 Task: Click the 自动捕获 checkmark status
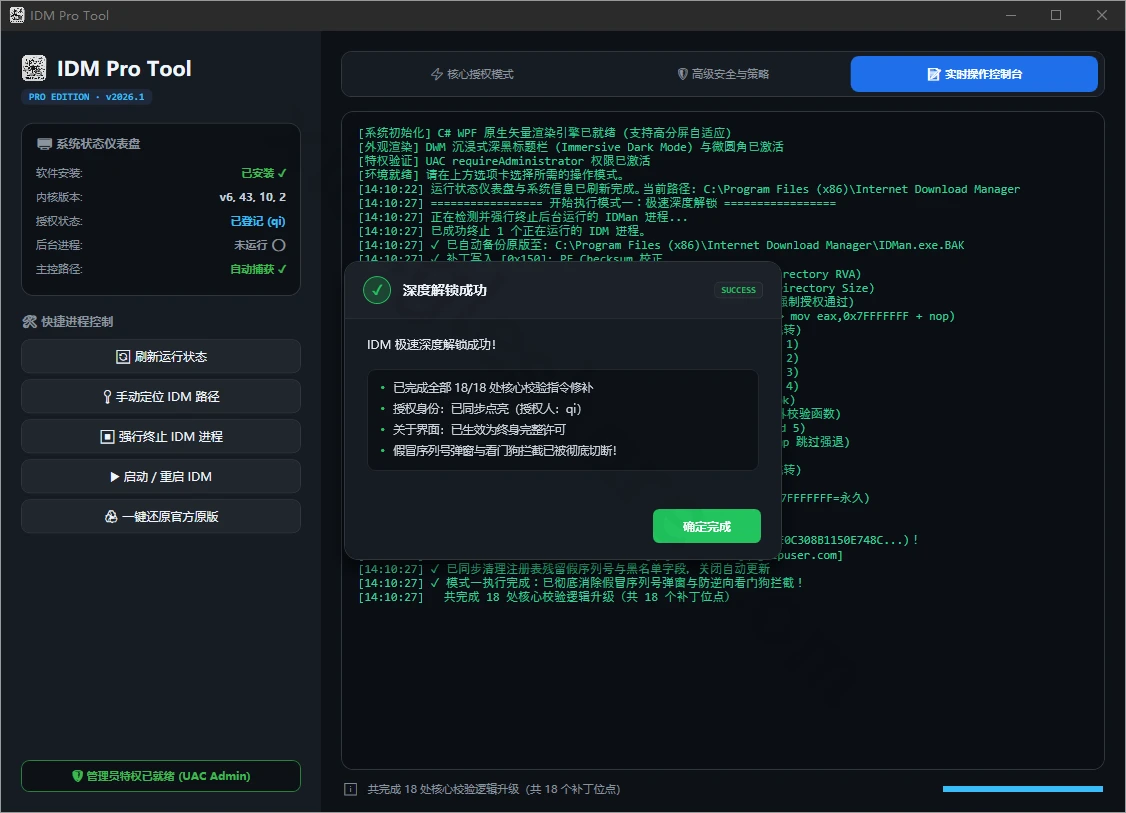258,269
